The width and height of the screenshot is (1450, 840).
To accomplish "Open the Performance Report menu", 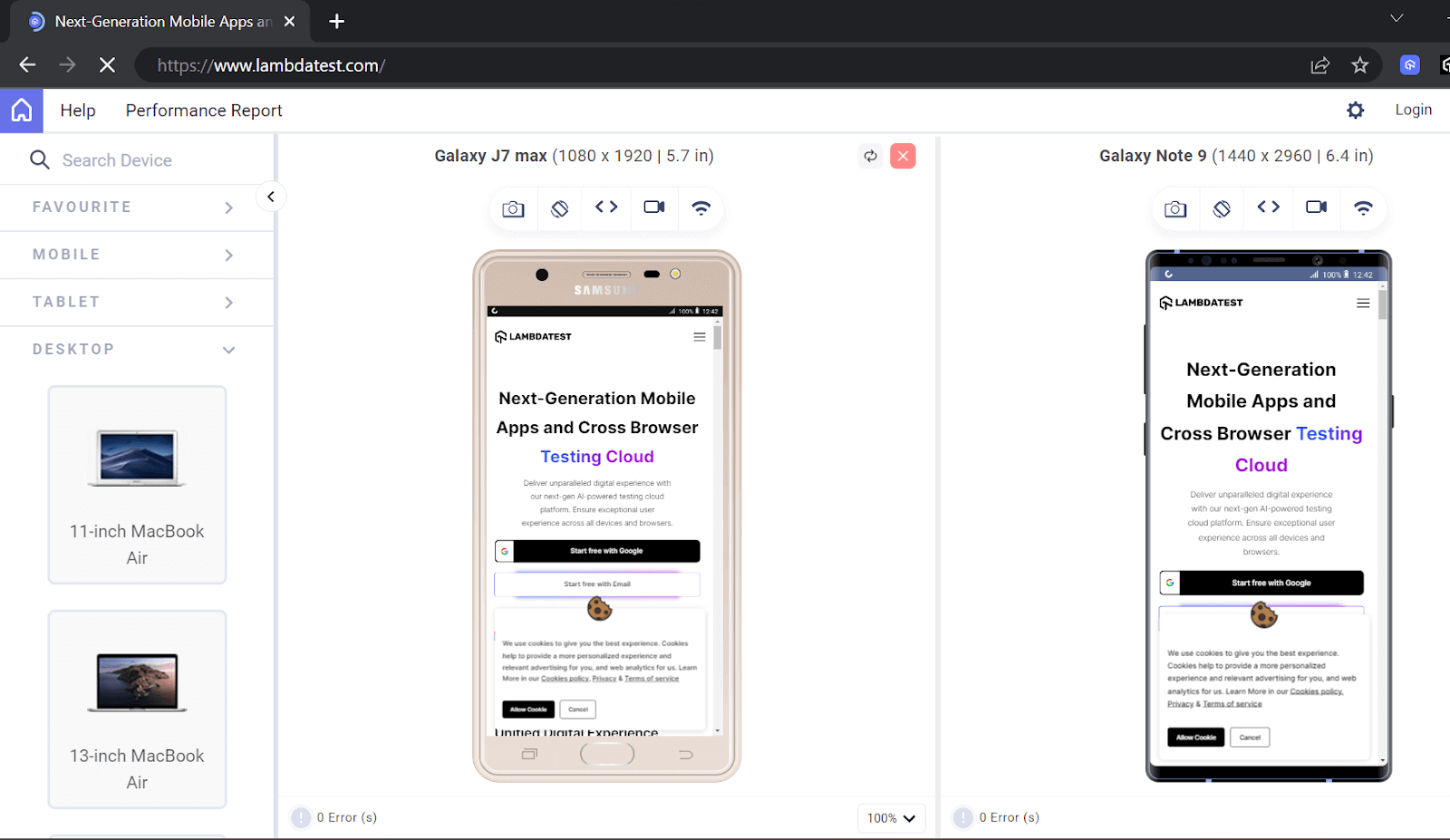I will [x=203, y=110].
